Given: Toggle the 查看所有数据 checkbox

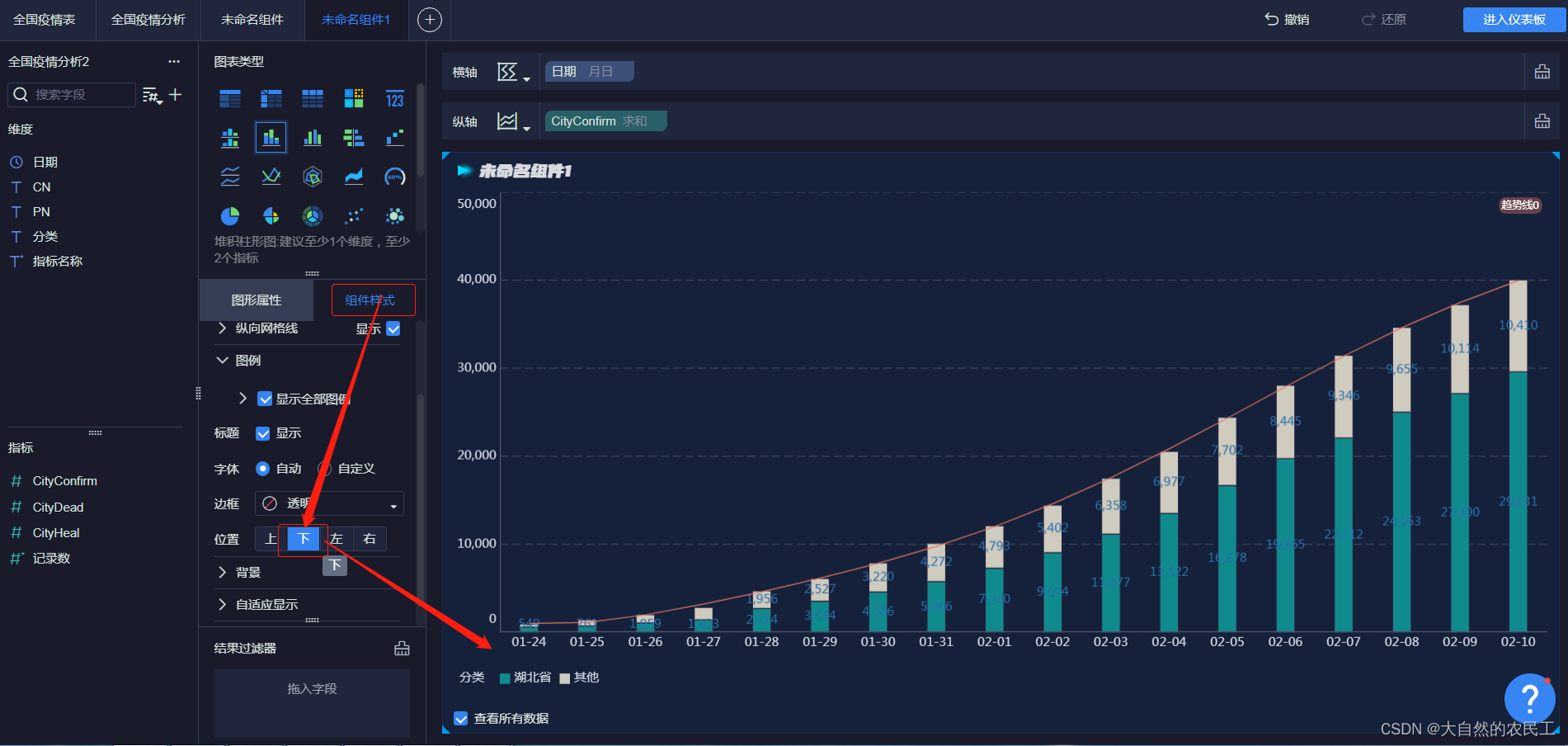Looking at the screenshot, I should tap(461, 719).
